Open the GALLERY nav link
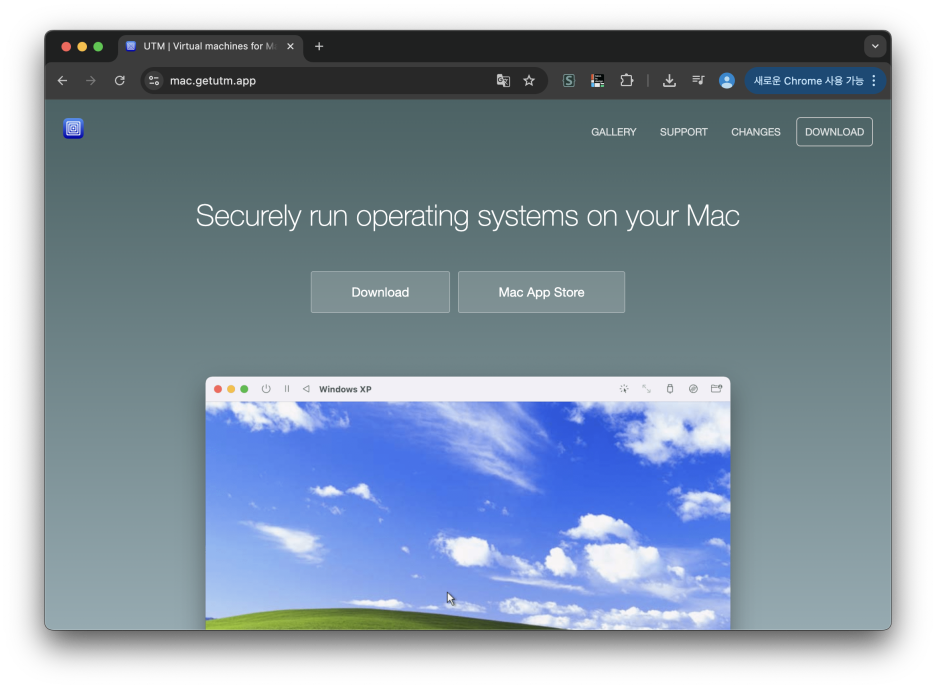The height and width of the screenshot is (689, 936). coord(614,132)
